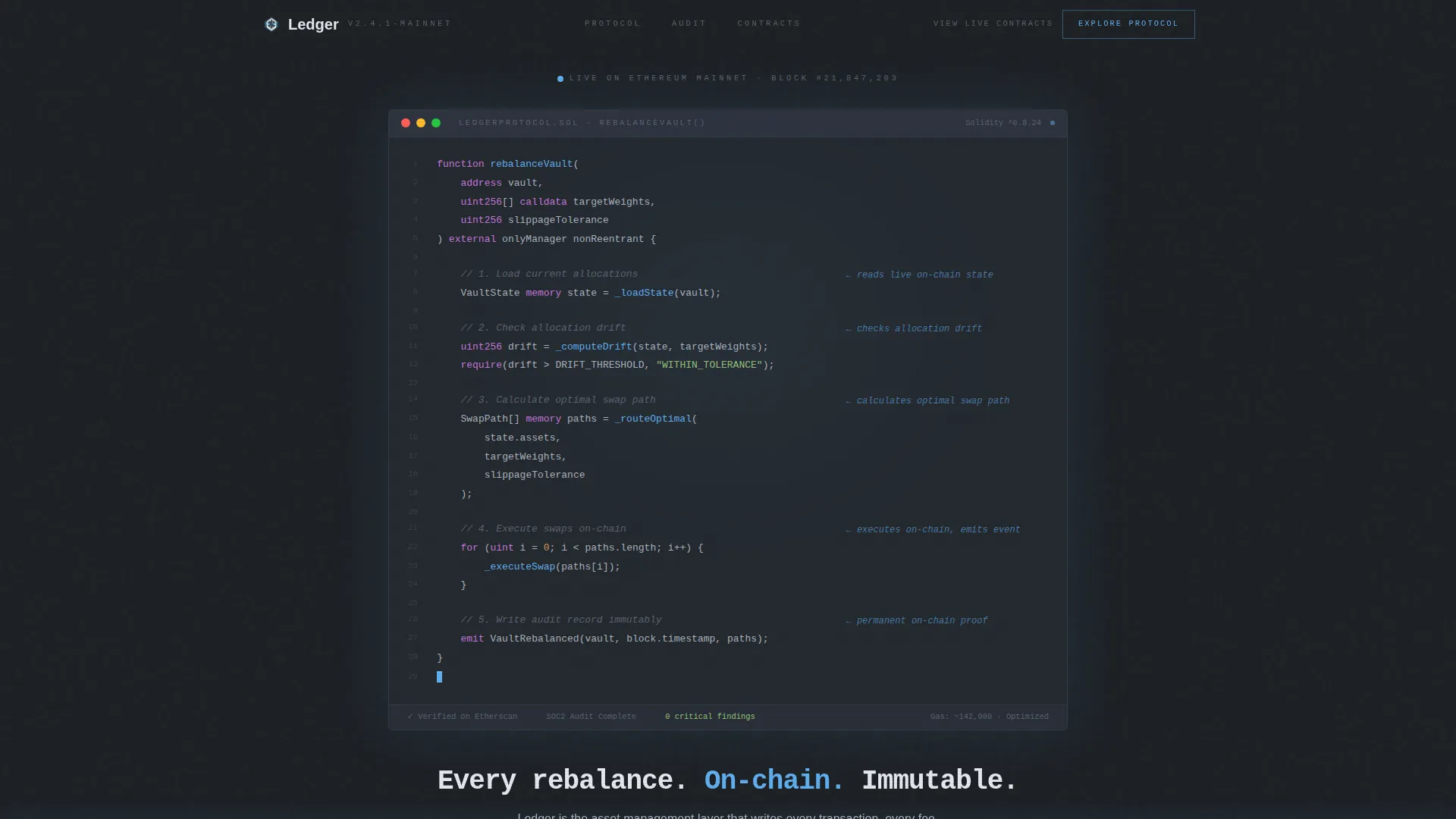
Task: Click the _executeSwap(paths[i]) line
Action: 552,566
